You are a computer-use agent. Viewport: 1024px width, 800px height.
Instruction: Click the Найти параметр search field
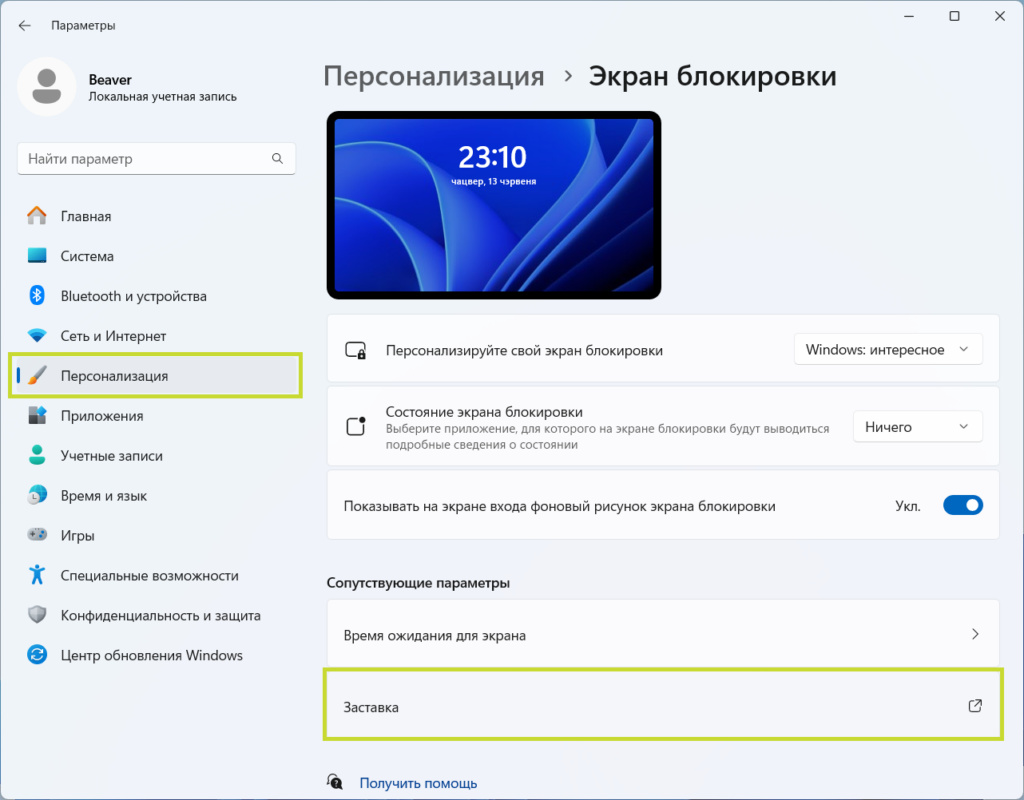tap(156, 159)
